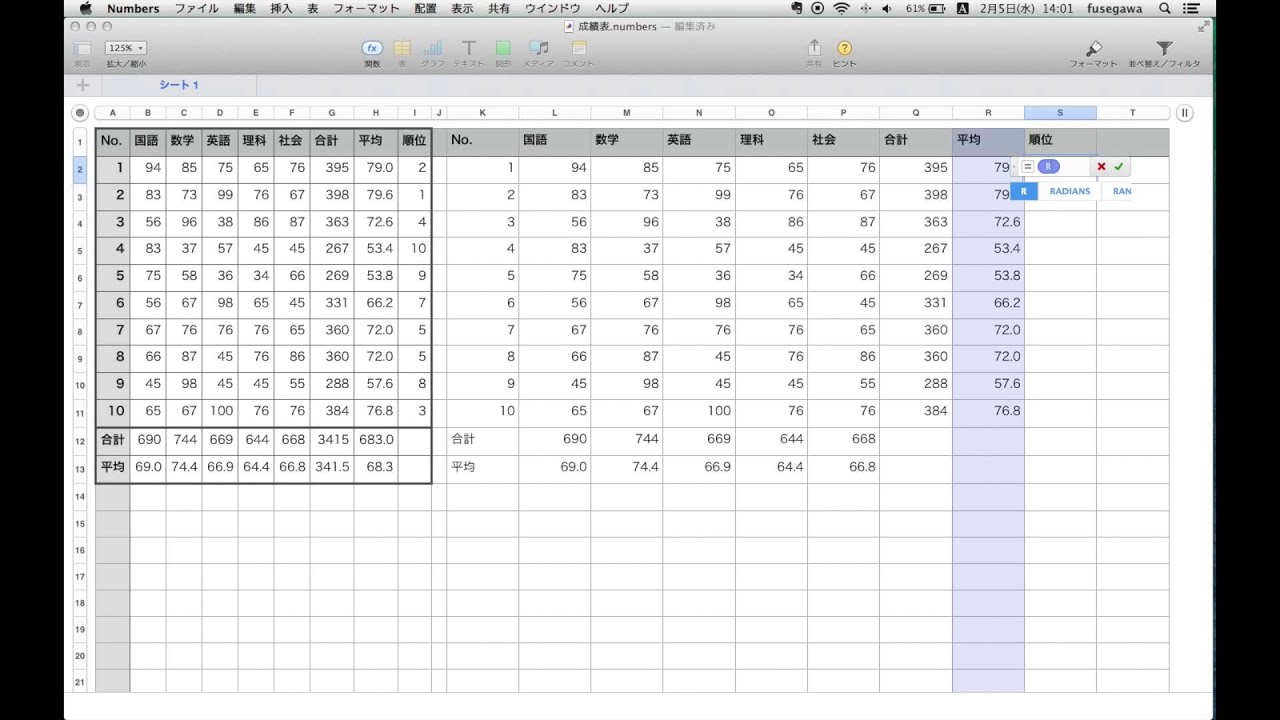1280x720 pixels.
Task: Open the メディア media browser
Action: pos(539,48)
